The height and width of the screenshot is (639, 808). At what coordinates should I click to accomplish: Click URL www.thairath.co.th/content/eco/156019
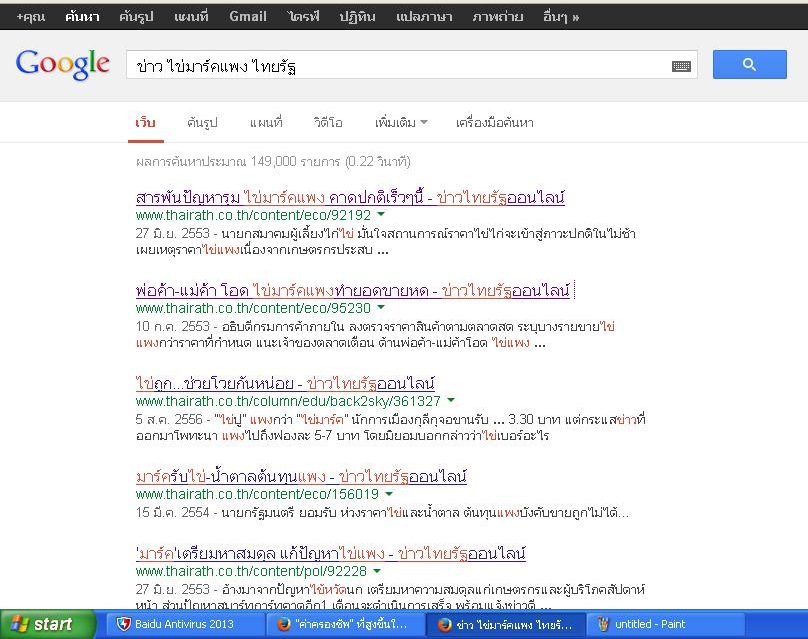click(x=258, y=494)
